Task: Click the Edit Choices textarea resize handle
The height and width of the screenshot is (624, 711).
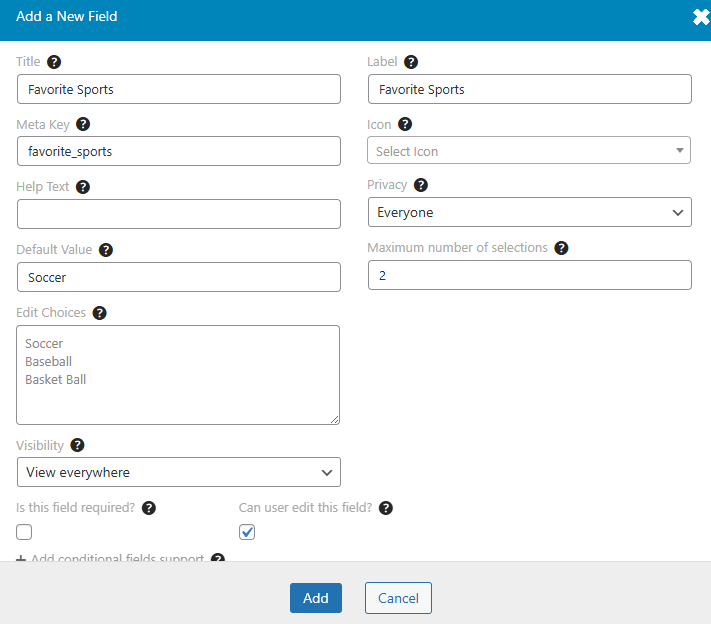Action: pyautogui.click(x=335, y=420)
